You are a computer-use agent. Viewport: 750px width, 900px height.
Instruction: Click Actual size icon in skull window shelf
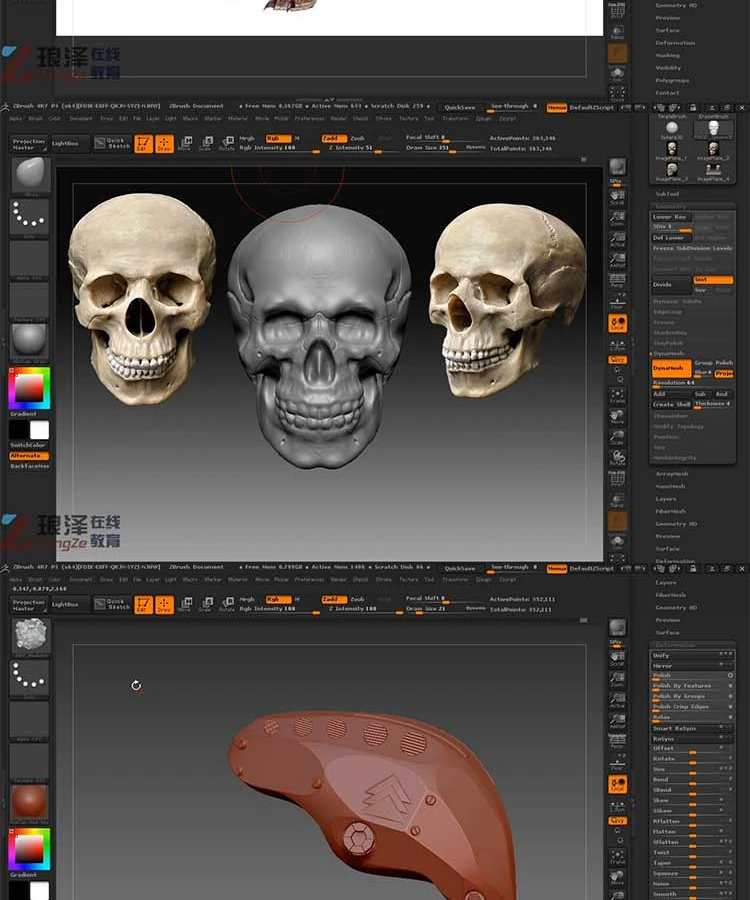pyautogui.click(x=617, y=239)
